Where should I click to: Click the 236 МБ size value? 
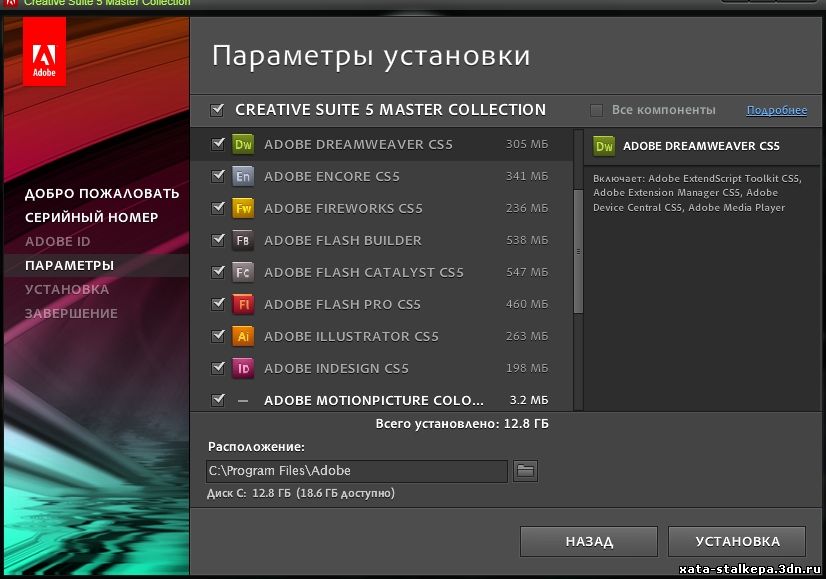coord(527,208)
